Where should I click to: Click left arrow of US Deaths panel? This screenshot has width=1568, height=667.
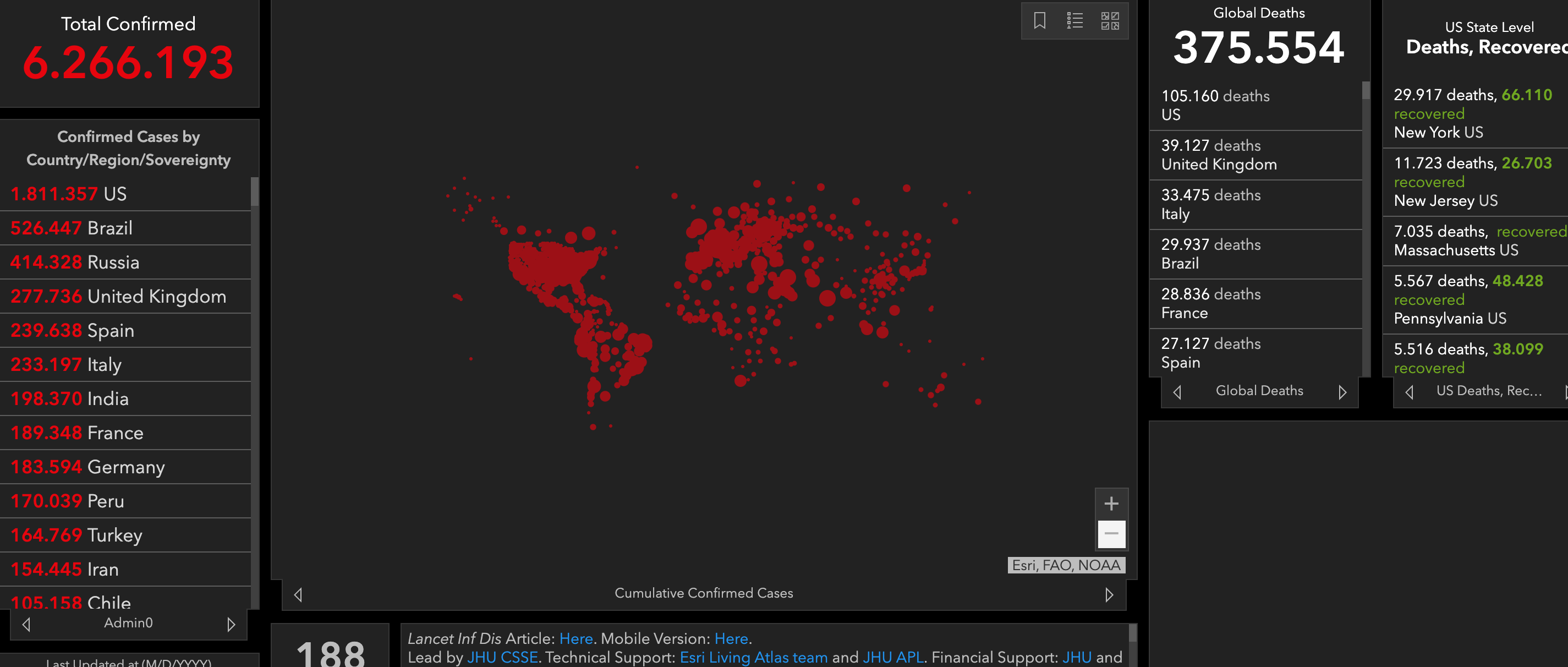tap(1408, 392)
